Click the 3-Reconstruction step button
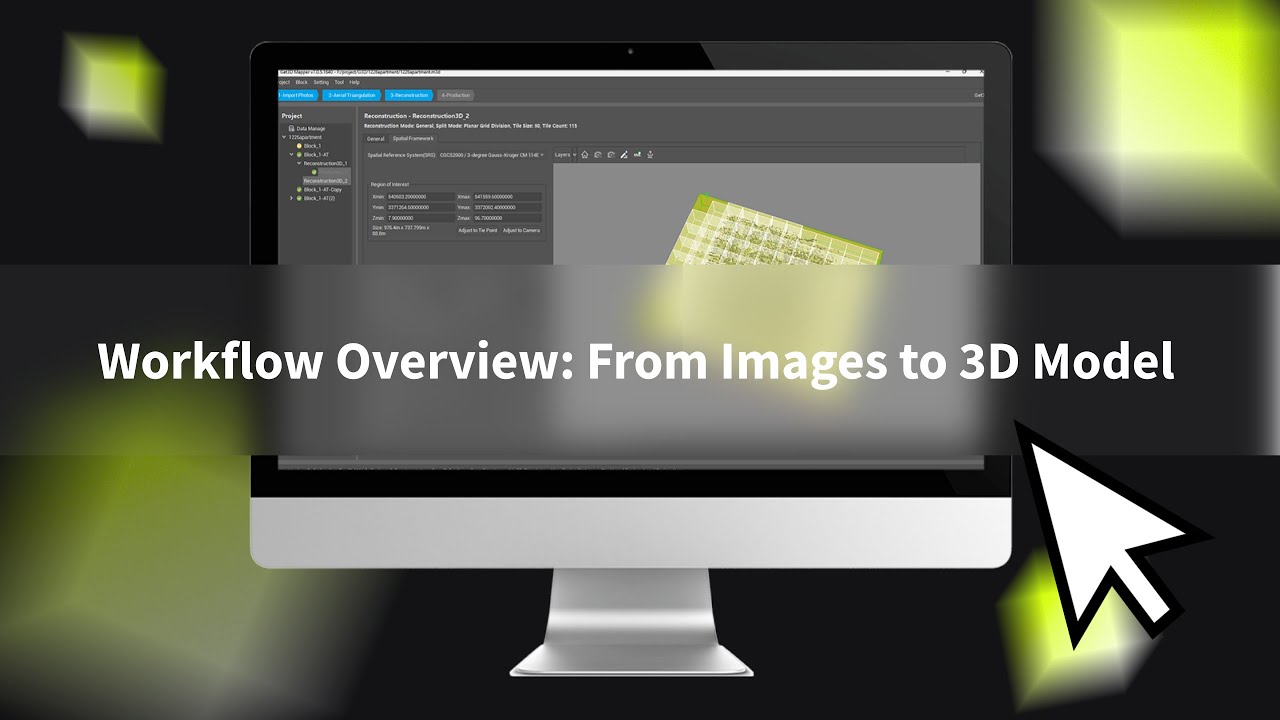 point(409,95)
